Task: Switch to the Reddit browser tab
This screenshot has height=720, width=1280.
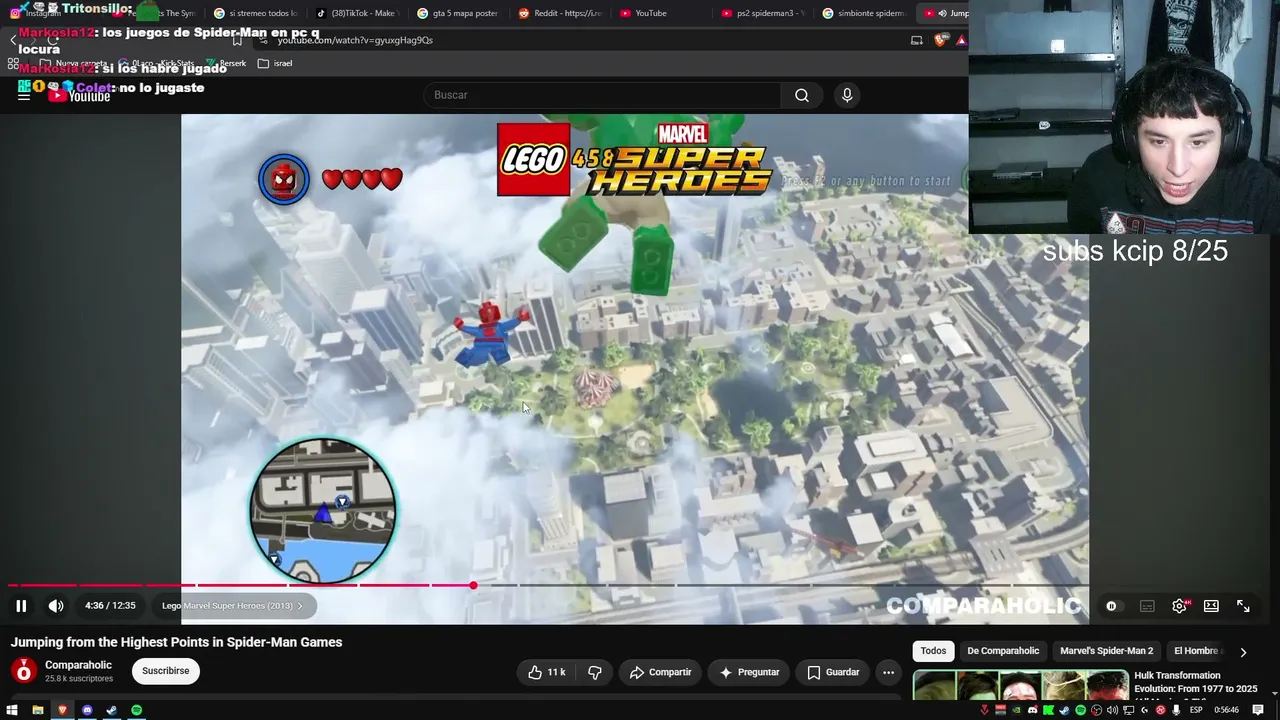Action: [560, 13]
